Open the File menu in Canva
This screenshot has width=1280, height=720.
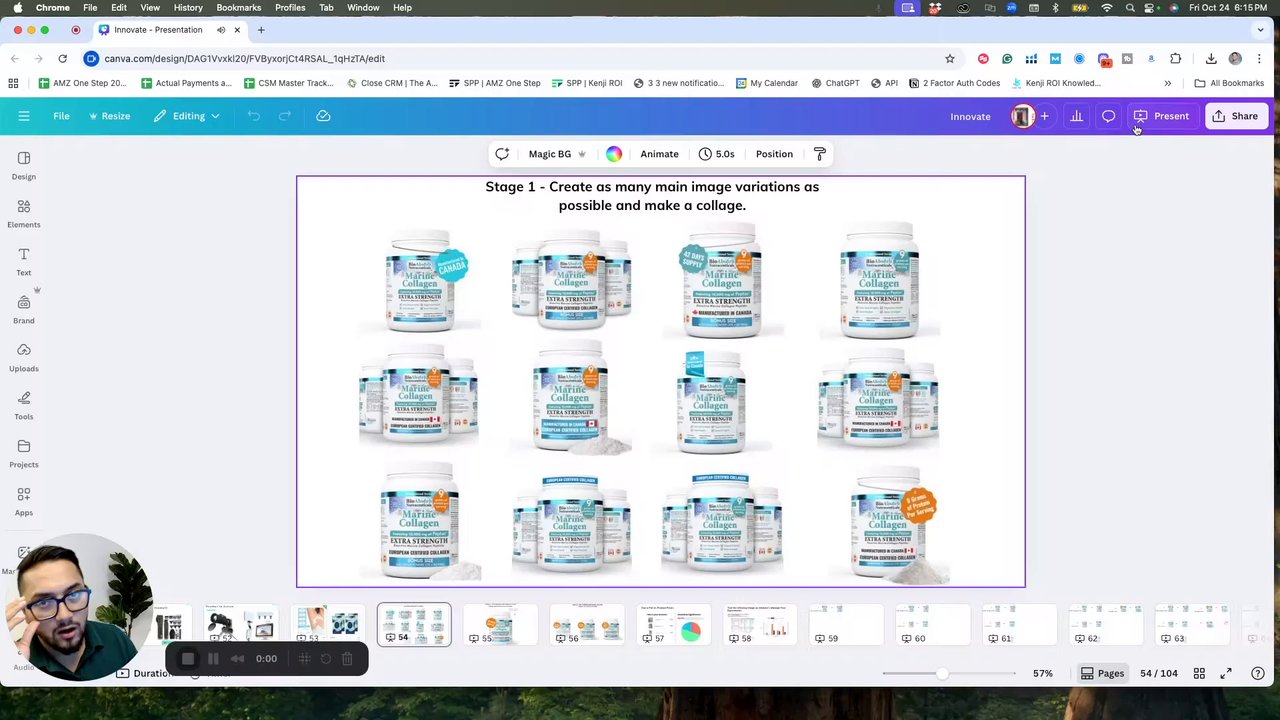[x=61, y=116]
